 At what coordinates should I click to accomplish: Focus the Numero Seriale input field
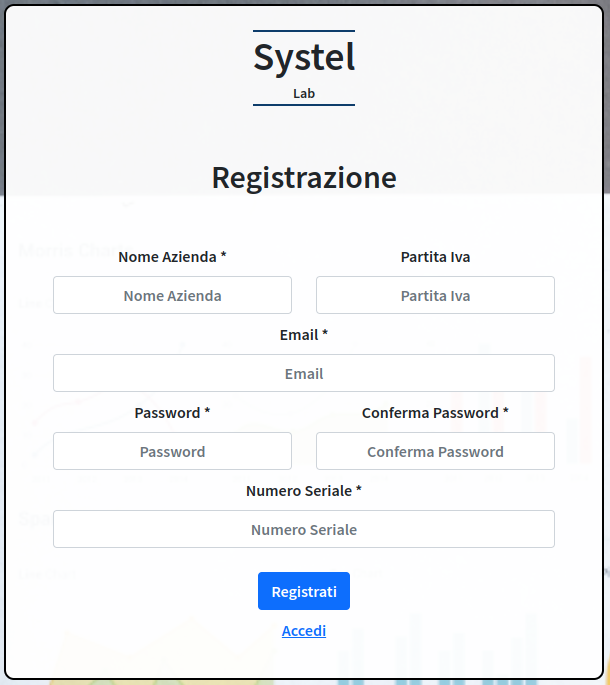[x=304, y=529]
